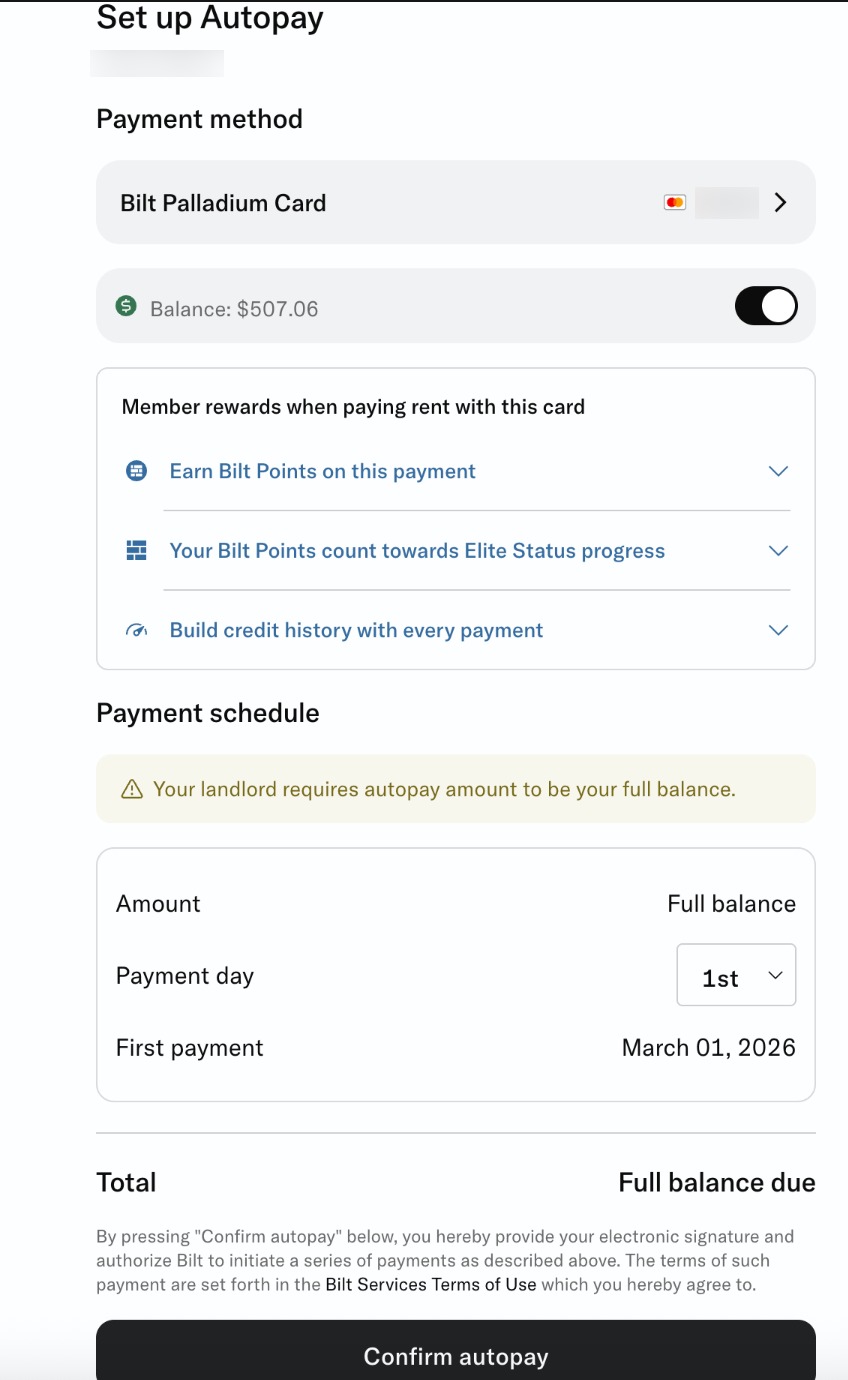Viewport: 848px width, 1380px height.
Task: Click Earn Bilt Points on this payment
Action: point(322,471)
